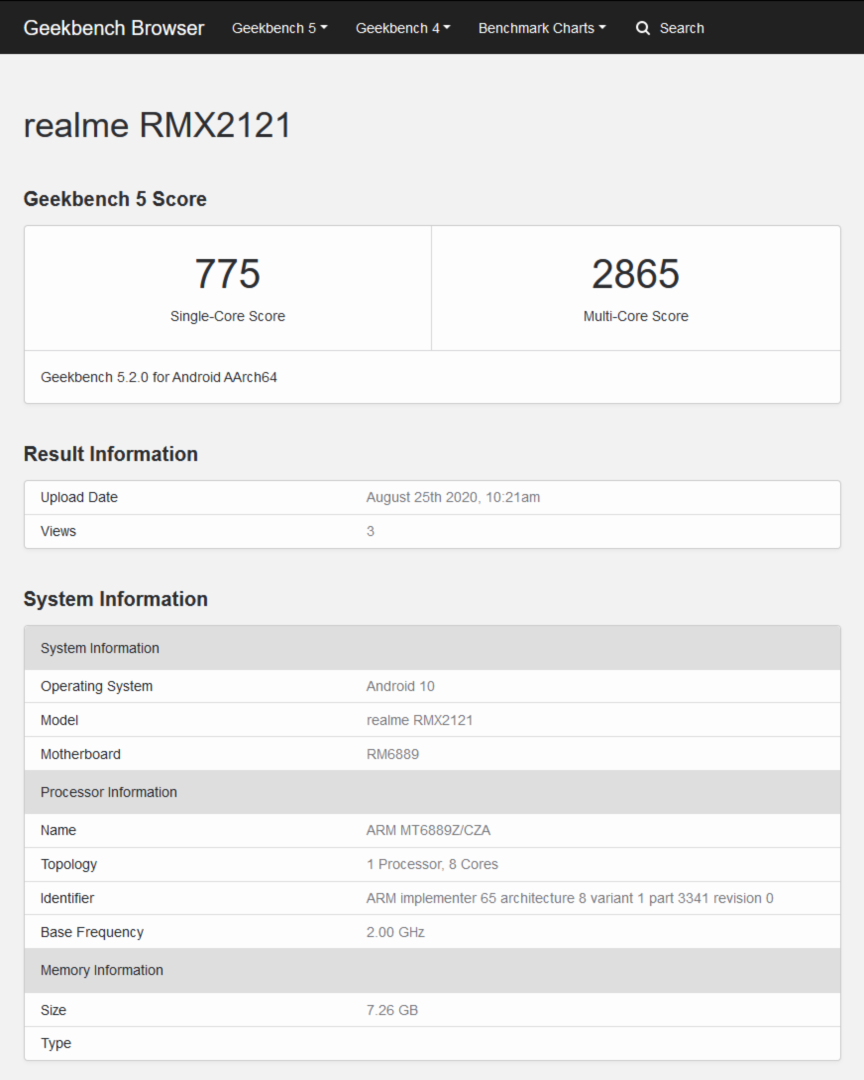This screenshot has height=1080, width=864.
Task: Click the Topology row label
Action: point(68,864)
